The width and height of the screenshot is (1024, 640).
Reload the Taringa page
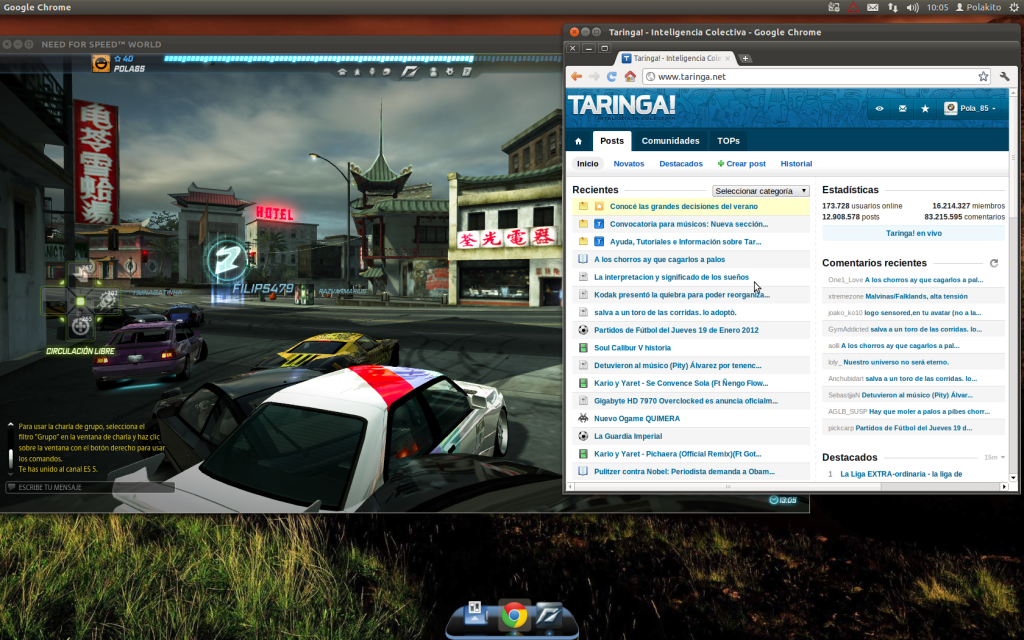[611, 76]
